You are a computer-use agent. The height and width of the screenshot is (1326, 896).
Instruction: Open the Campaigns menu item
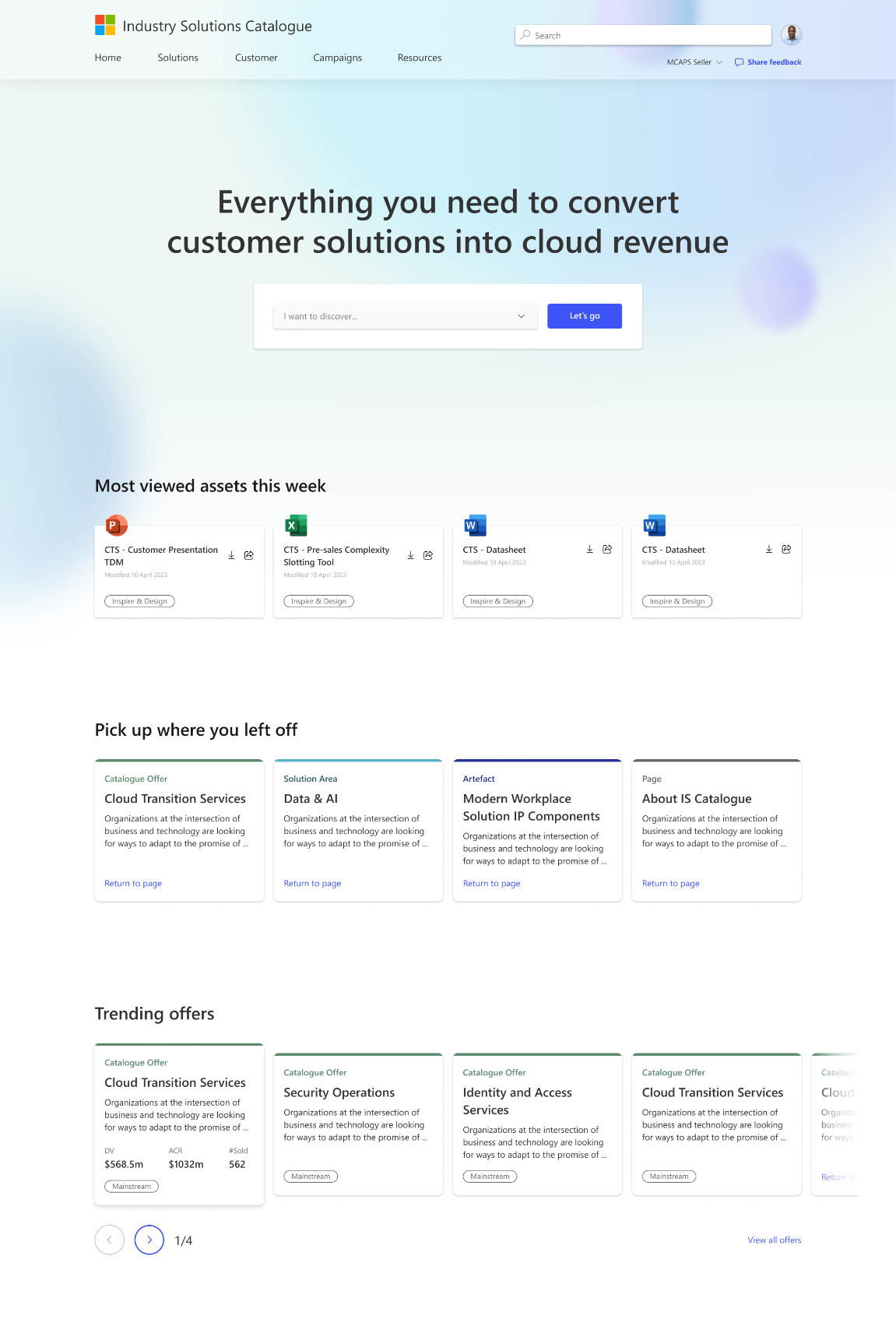coord(337,58)
